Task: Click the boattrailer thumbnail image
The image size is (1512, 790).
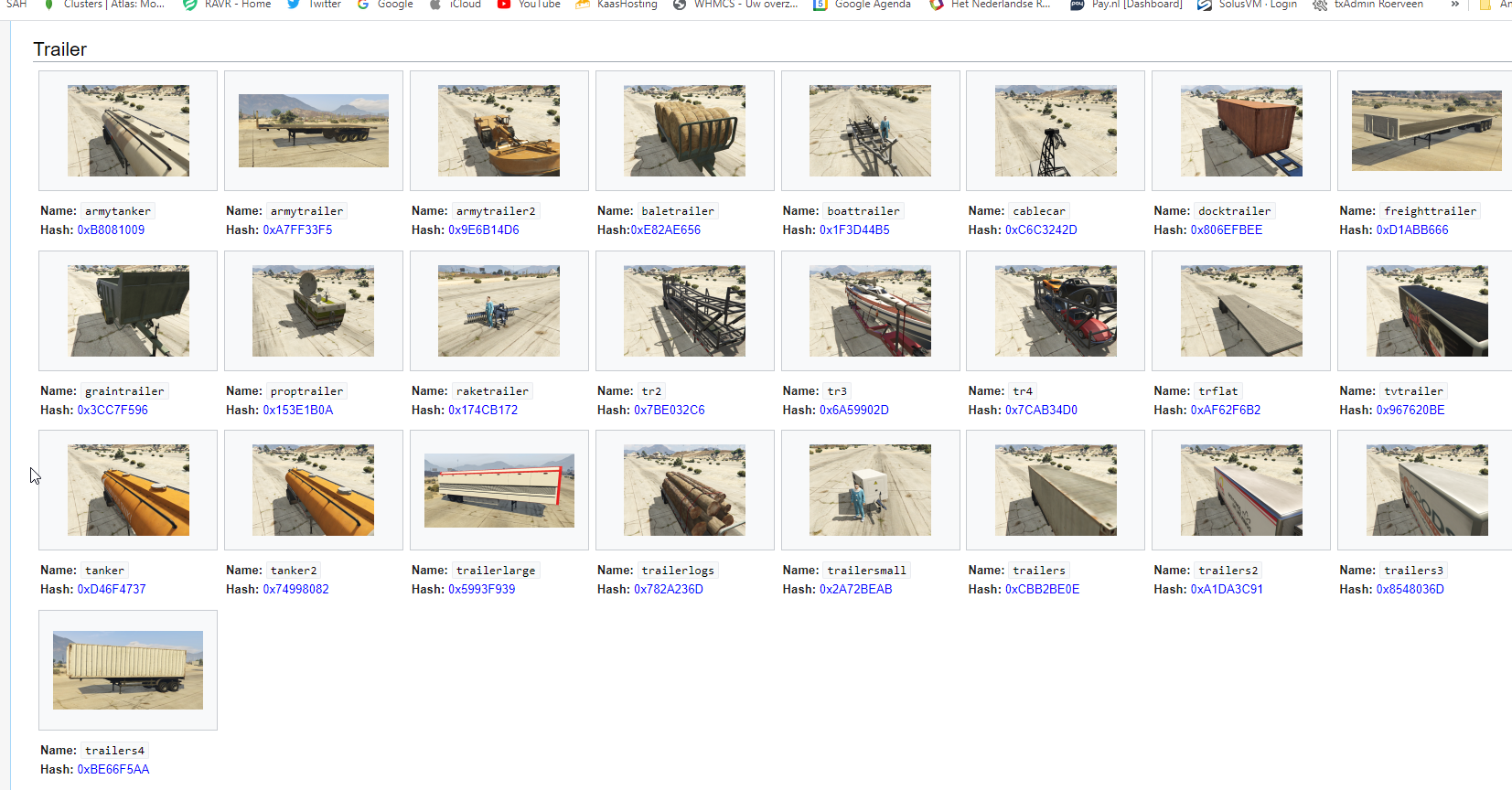Action: pos(870,131)
